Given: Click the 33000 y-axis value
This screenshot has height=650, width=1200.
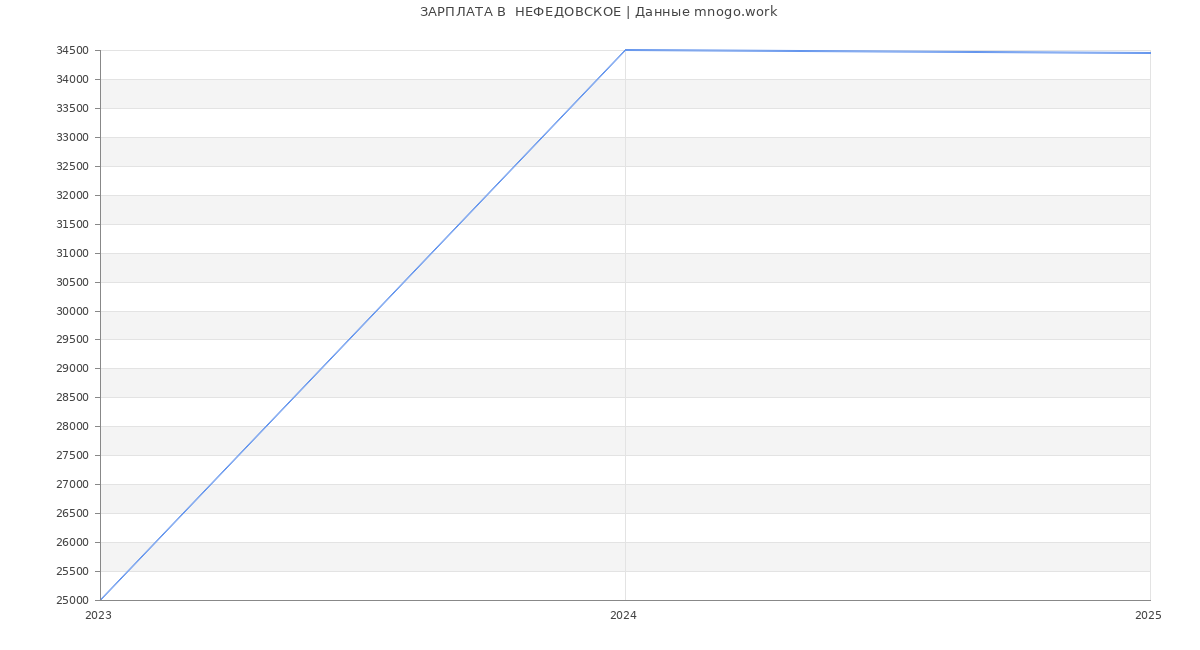Looking at the screenshot, I should click(72, 138).
